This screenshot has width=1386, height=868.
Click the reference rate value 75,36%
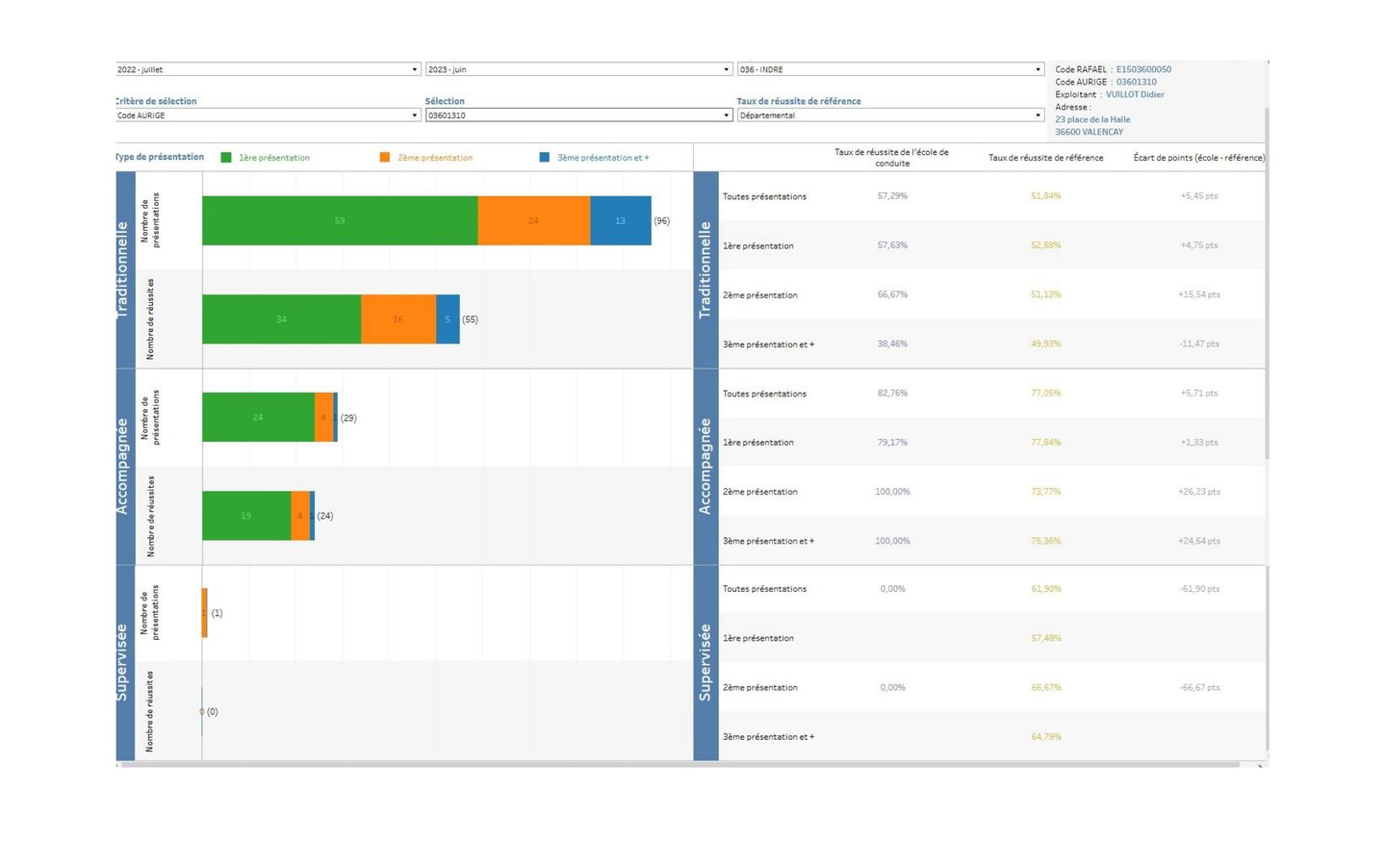[x=1046, y=541]
